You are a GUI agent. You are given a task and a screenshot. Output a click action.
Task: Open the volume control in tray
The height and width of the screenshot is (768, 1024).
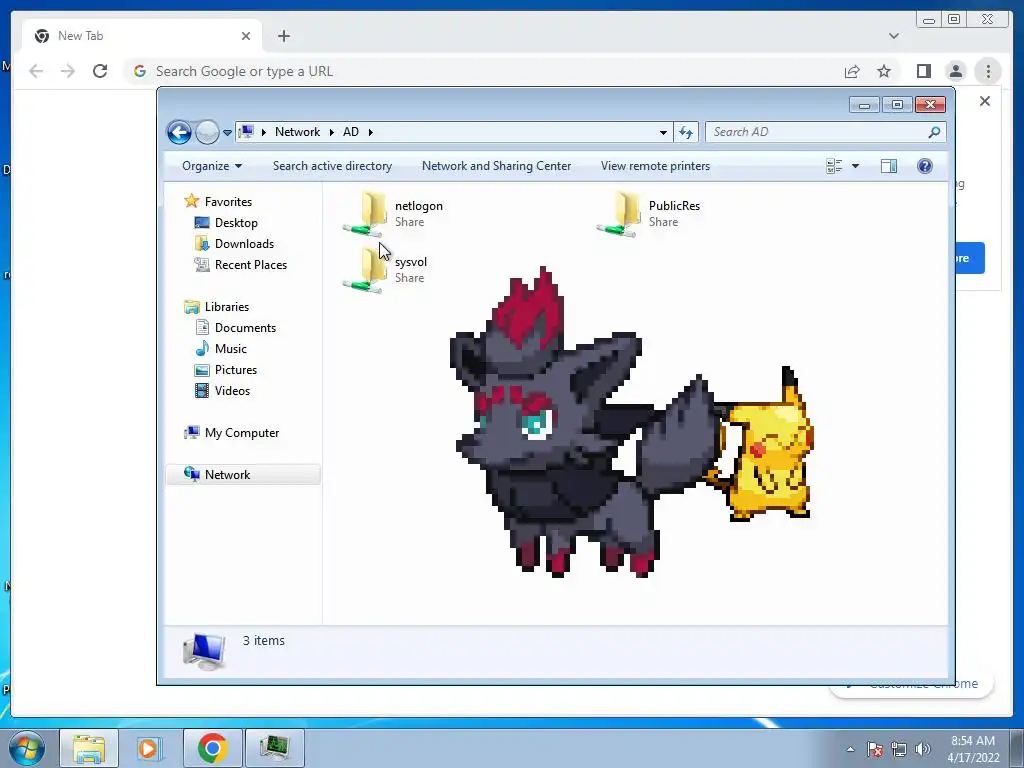tap(923, 749)
